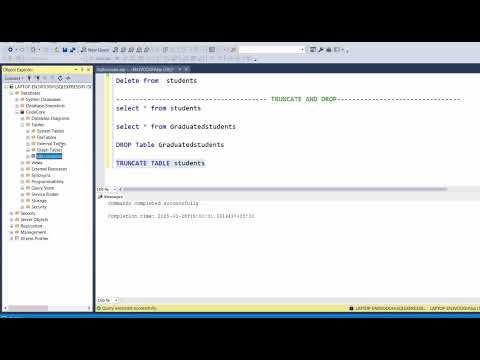The height and width of the screenshot is (360, 480).
Task: Select the Replication node
Action: point(31,226)
